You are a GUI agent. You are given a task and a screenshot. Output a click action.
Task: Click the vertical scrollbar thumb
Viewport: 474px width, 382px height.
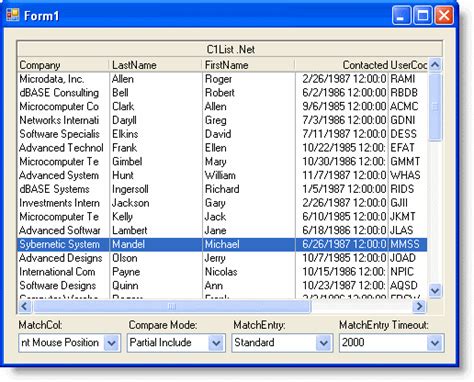[x=435, y=107]
